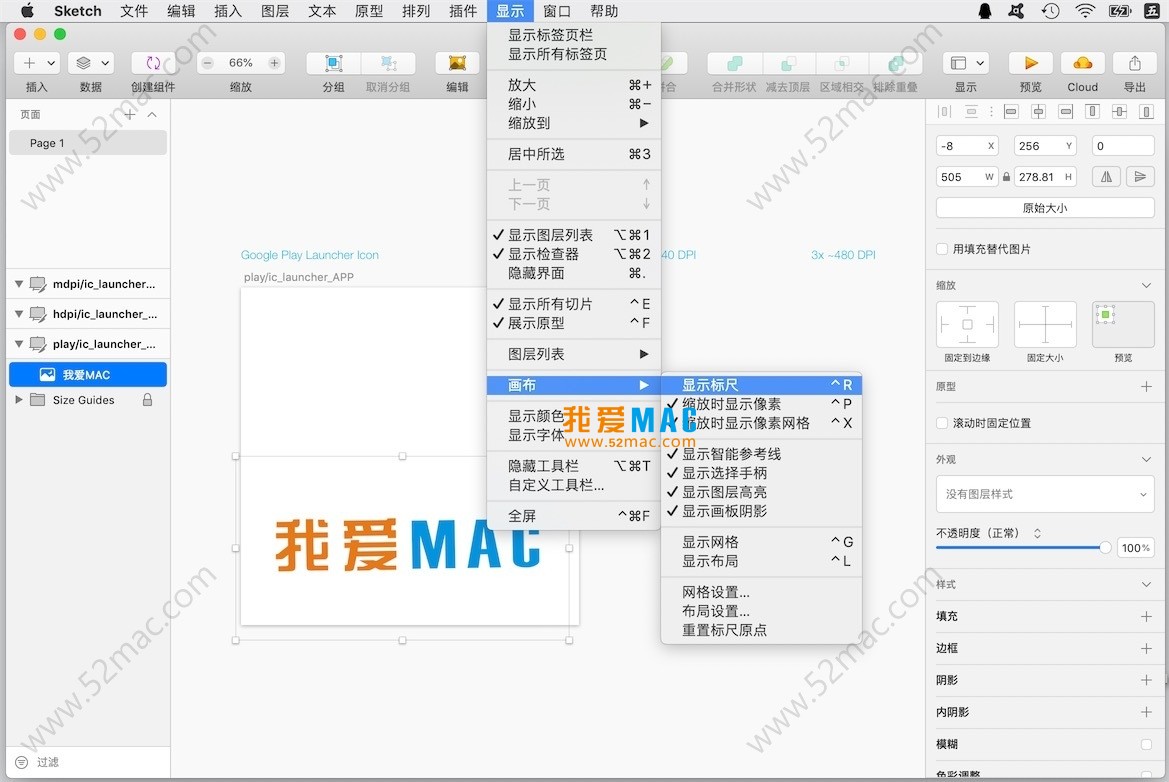Click the 减去顶层 (subtract) toolbar icon
The width and height of the screenshot is (1169, 782).
pos(788,63)
